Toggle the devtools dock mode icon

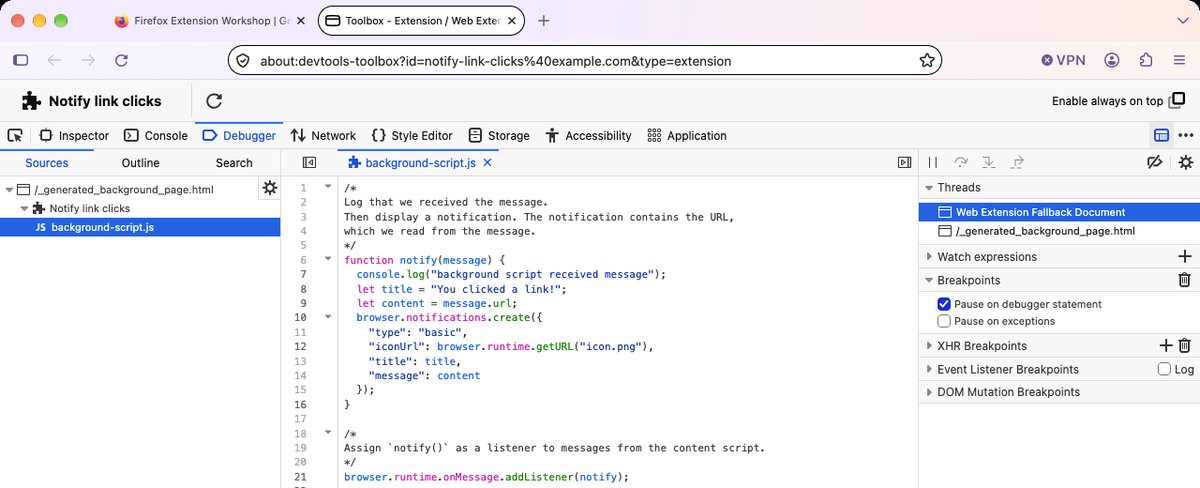tap(1161, 135)
